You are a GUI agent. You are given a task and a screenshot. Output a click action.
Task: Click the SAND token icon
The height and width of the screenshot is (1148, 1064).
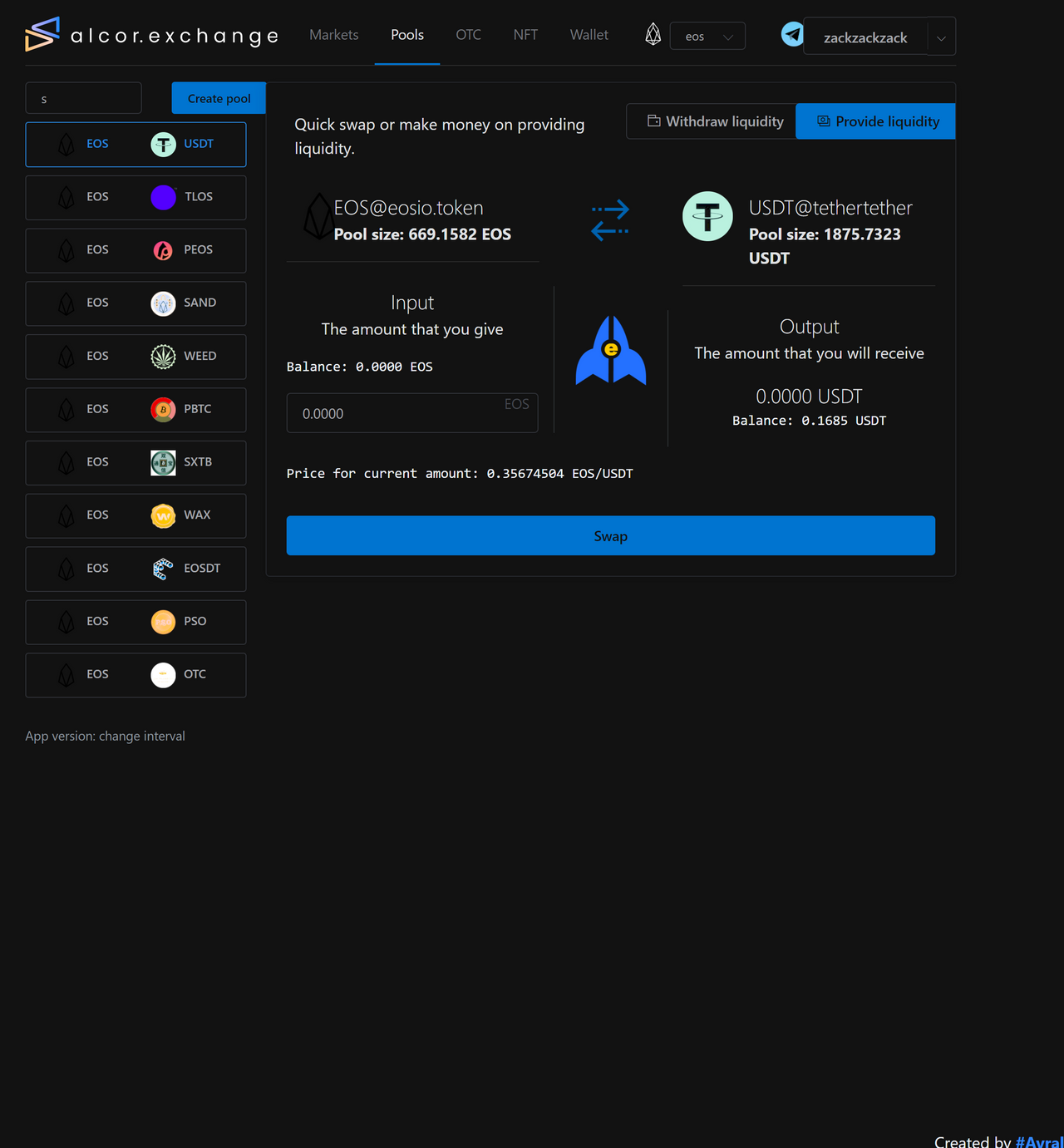tap(163, 303)
